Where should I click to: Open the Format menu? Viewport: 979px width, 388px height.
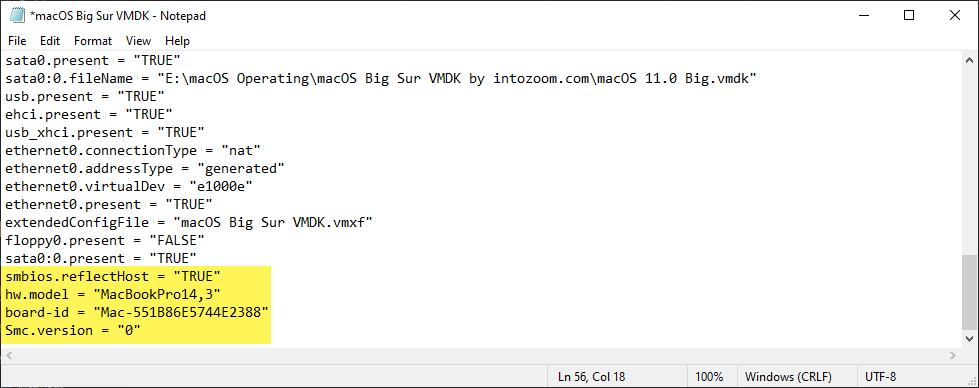(x=93, y=41)
